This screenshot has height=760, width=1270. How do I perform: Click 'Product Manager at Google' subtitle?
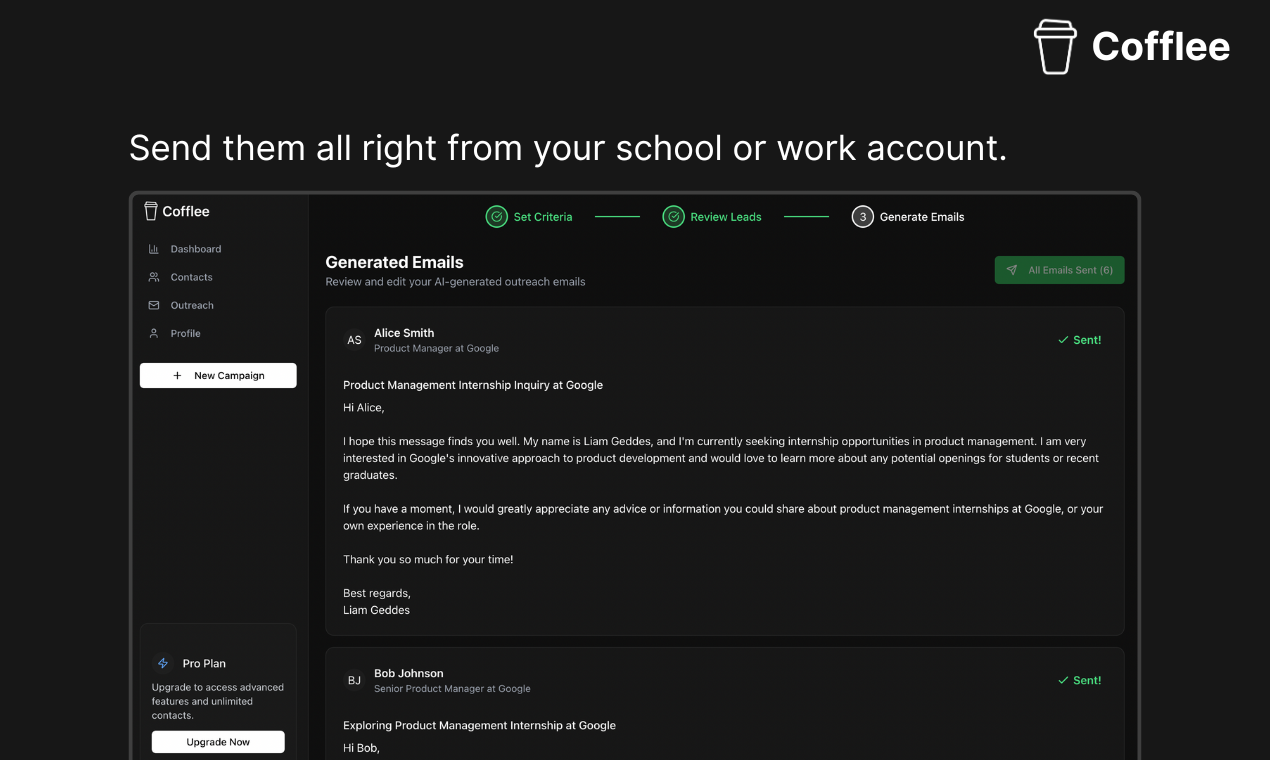point(436,348)
